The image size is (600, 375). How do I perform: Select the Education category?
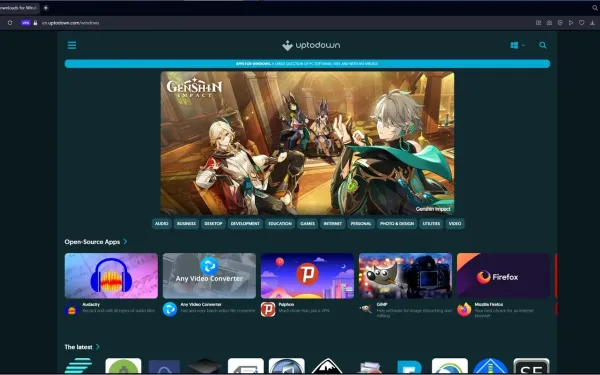(x=280, y=223)
